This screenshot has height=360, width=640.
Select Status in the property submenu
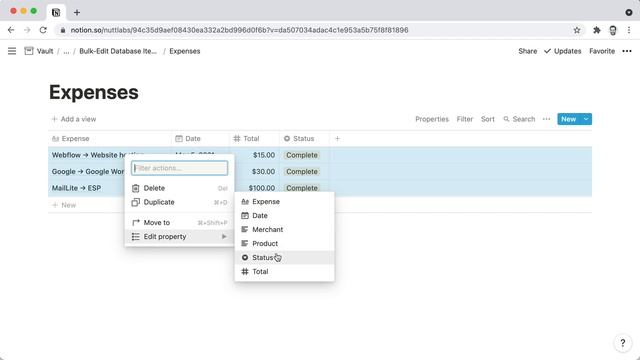pos(284,258)
